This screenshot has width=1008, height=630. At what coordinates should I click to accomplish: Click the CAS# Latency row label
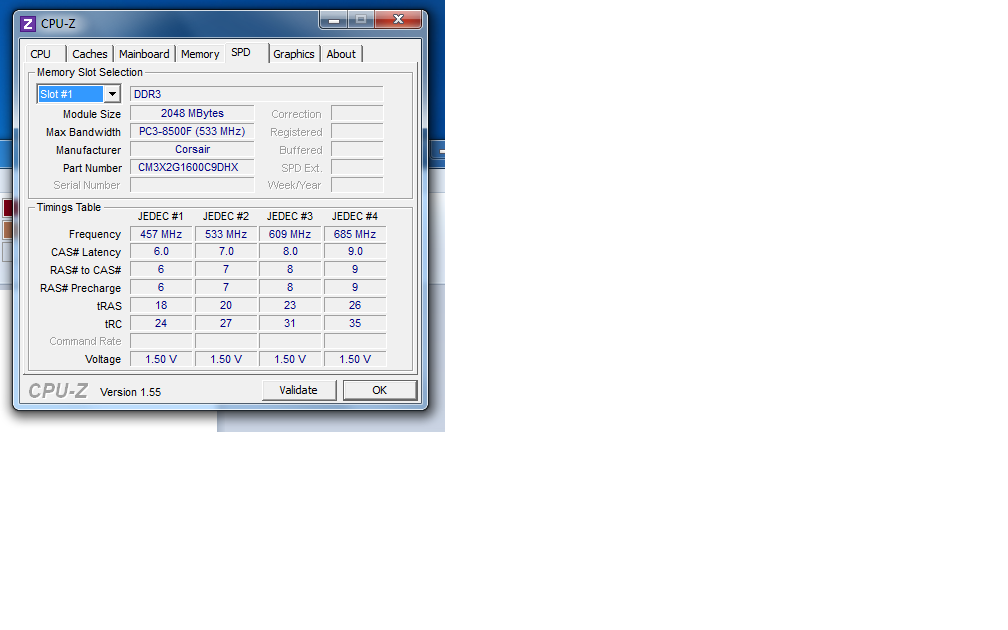pos(86,252)
